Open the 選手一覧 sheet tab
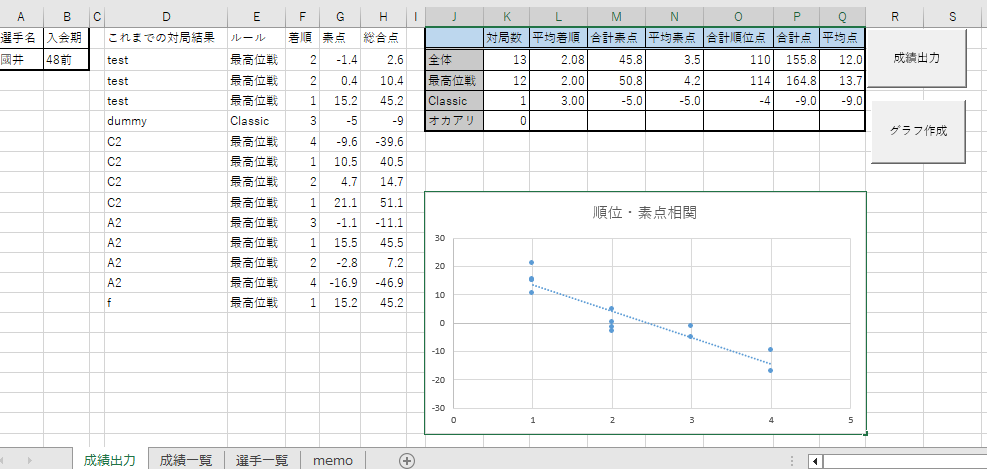987x469 pixels. [x=262, y=460]
